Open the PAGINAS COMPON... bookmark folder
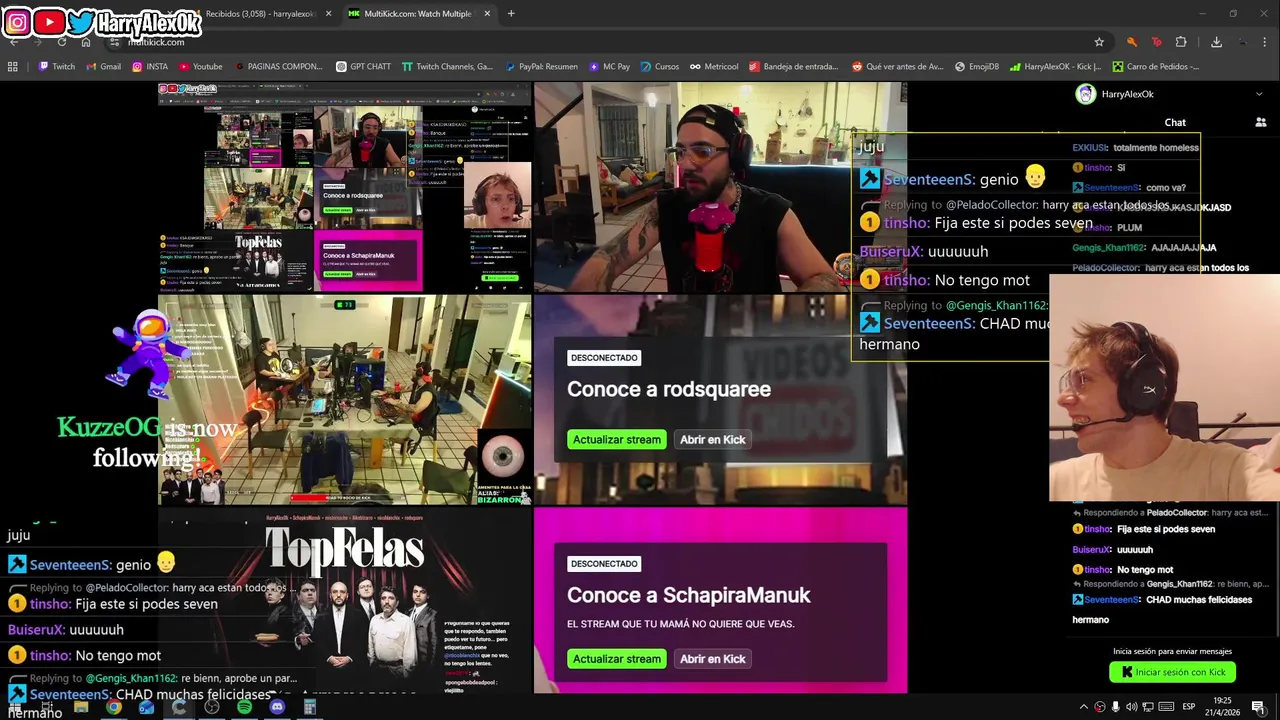The width and height of the screenshot is (1280, 720). [278, 67]
